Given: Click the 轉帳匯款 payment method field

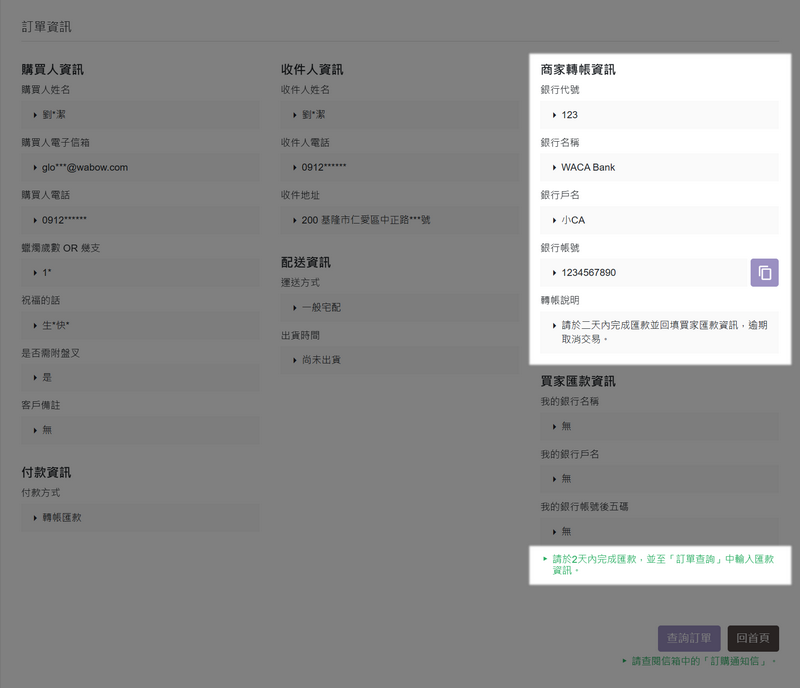Looking at the screenshot, I should (x=140, y=518).
